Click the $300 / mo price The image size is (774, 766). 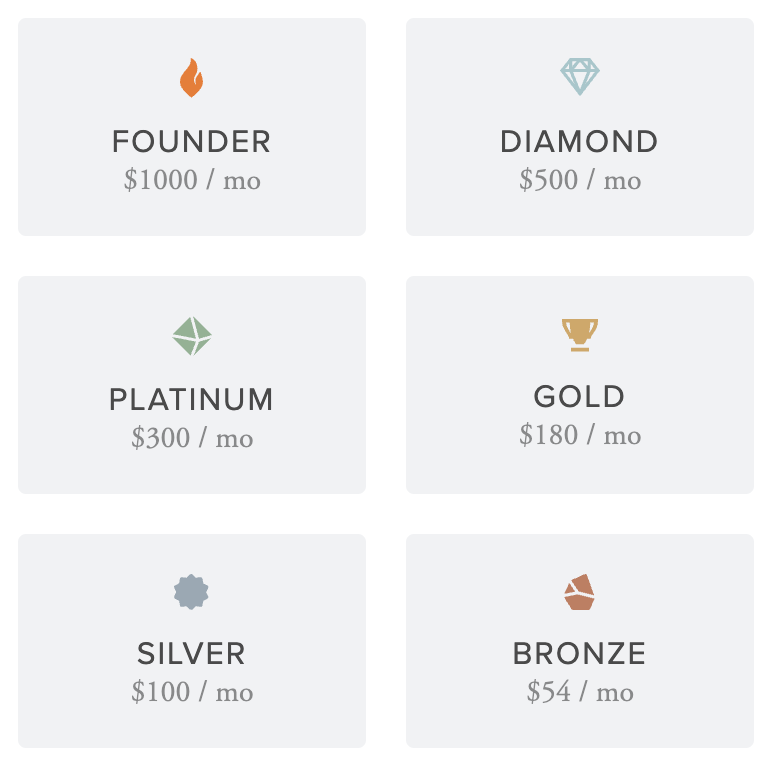click(x=192, y=438)
